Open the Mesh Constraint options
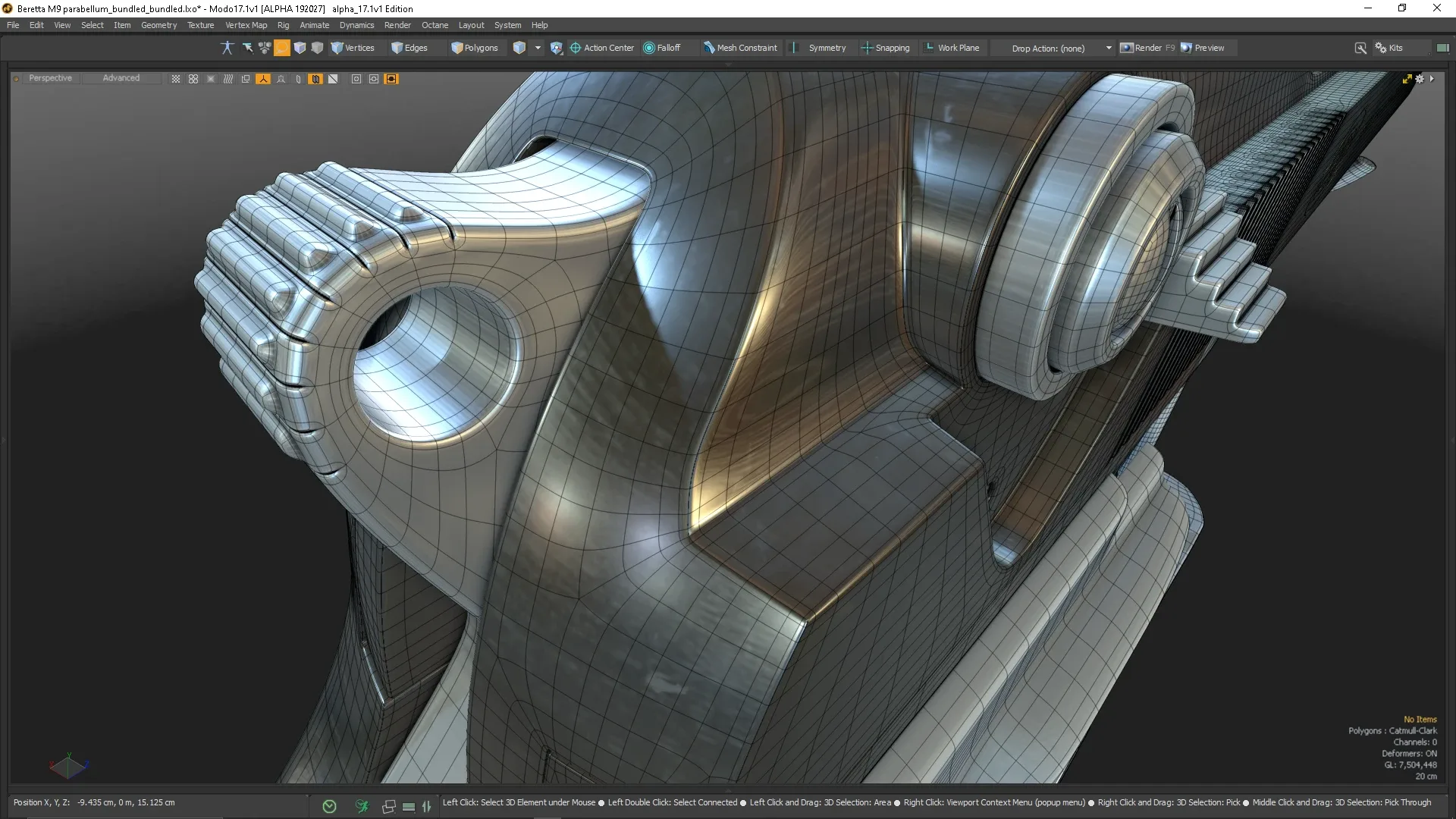This screenshot has height=819, width=1456. 740,48
